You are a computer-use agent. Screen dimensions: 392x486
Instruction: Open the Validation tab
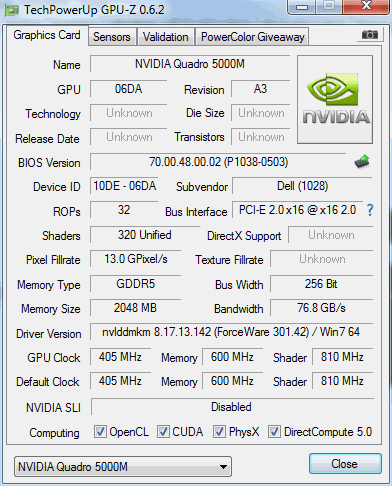[166, 37]
